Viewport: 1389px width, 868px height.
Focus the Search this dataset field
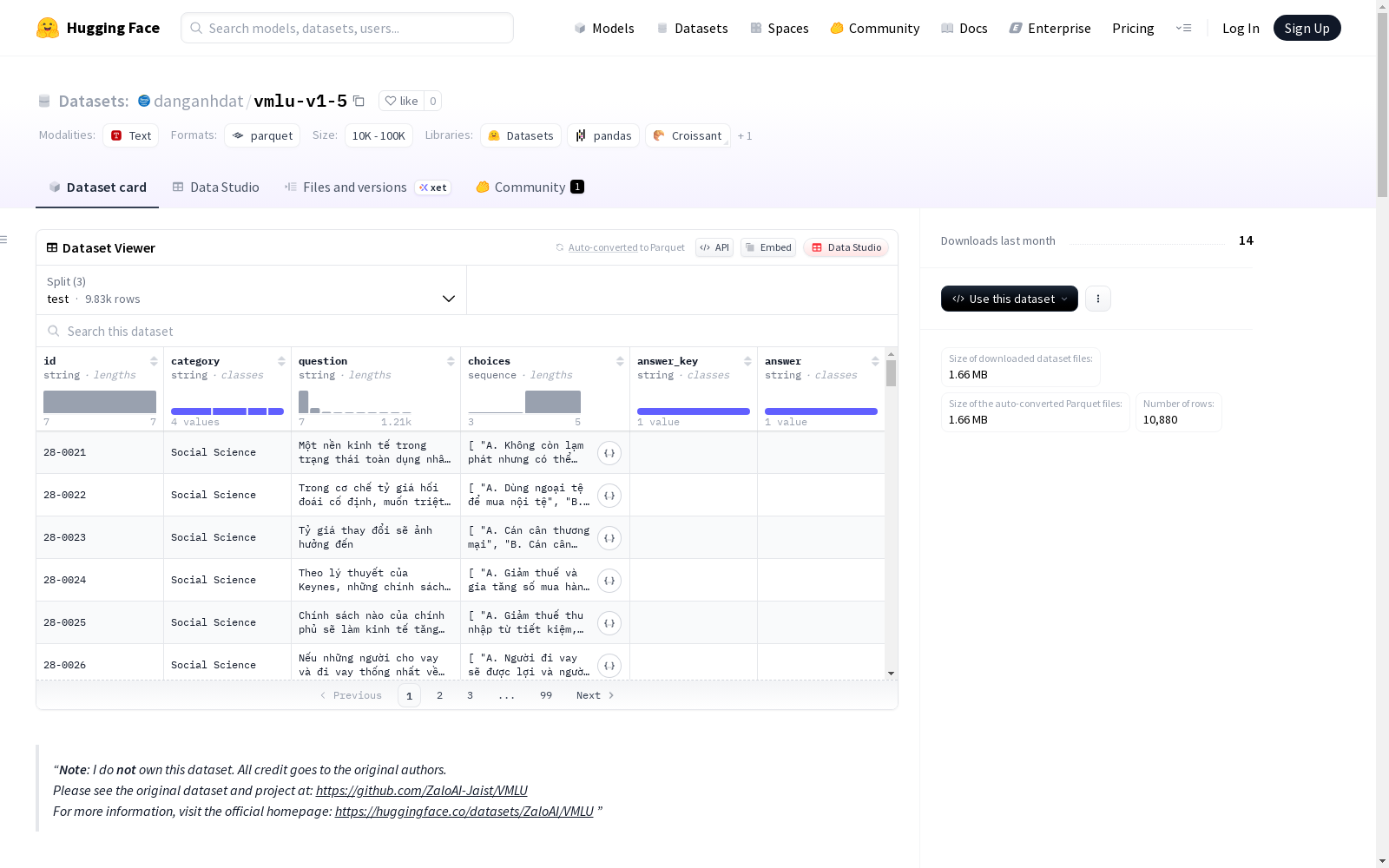(467, 332)
